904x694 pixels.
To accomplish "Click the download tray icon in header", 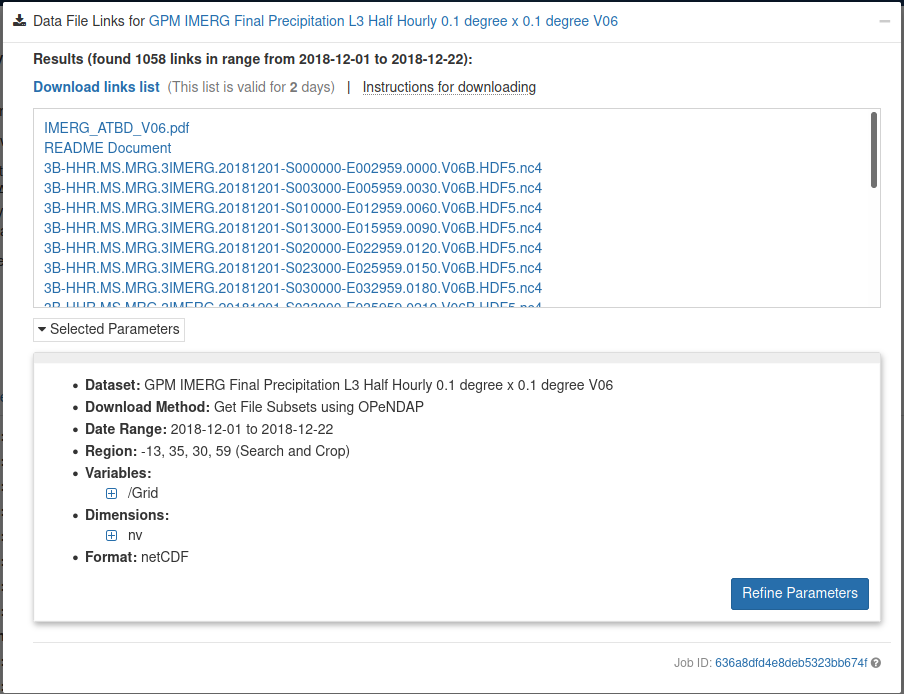I will point(20,21).
